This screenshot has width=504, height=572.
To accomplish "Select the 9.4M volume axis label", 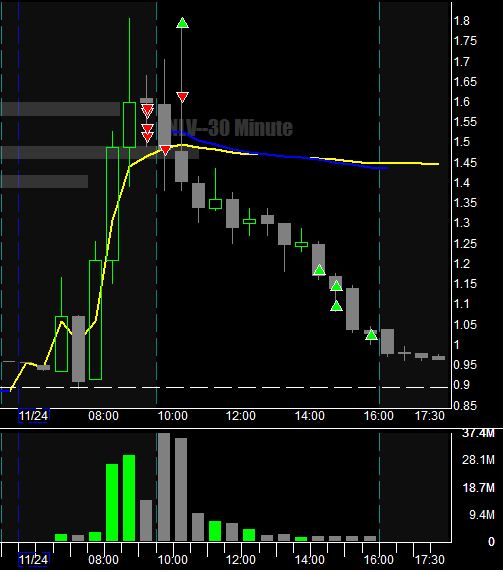I will (482, 515).
